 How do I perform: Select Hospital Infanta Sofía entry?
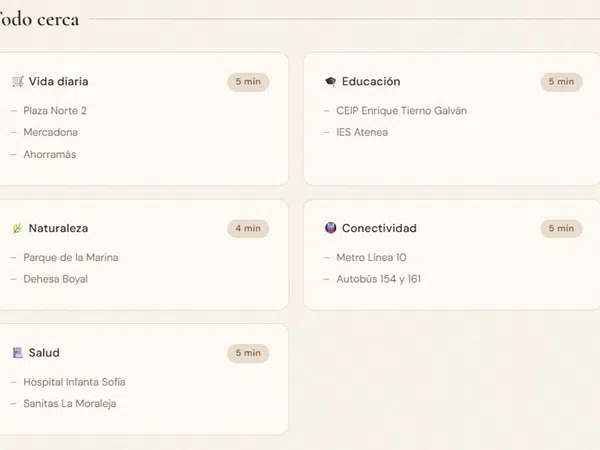click(x=74, y=382)
